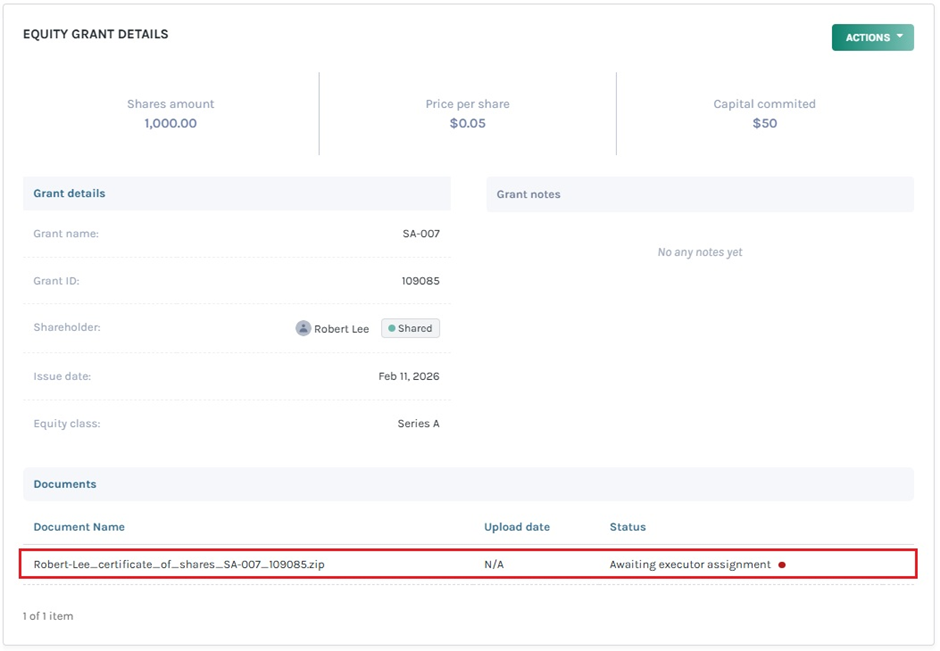Click Awaiting executor assignment status text
Viewport: 940px width, 651px height.
click(x=690, y=564)
